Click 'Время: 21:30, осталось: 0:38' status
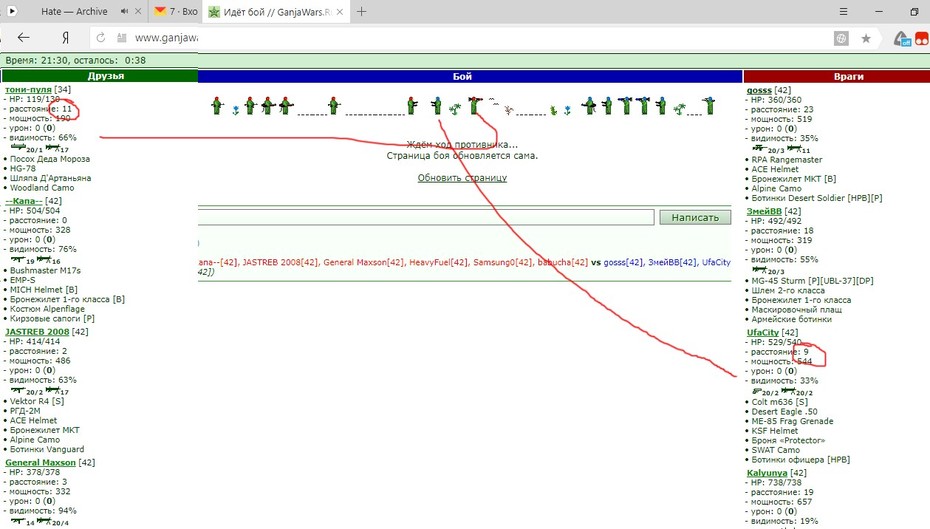 75,60
